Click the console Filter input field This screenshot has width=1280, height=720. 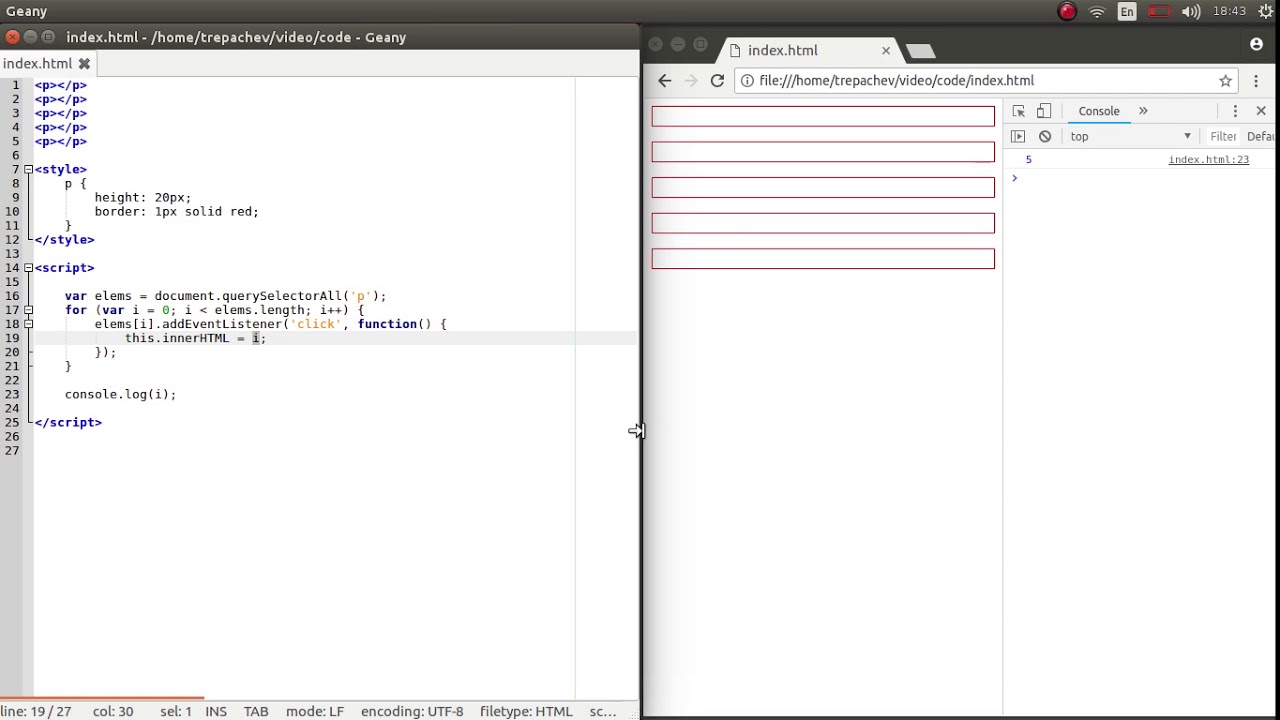tap(1223, 136)
